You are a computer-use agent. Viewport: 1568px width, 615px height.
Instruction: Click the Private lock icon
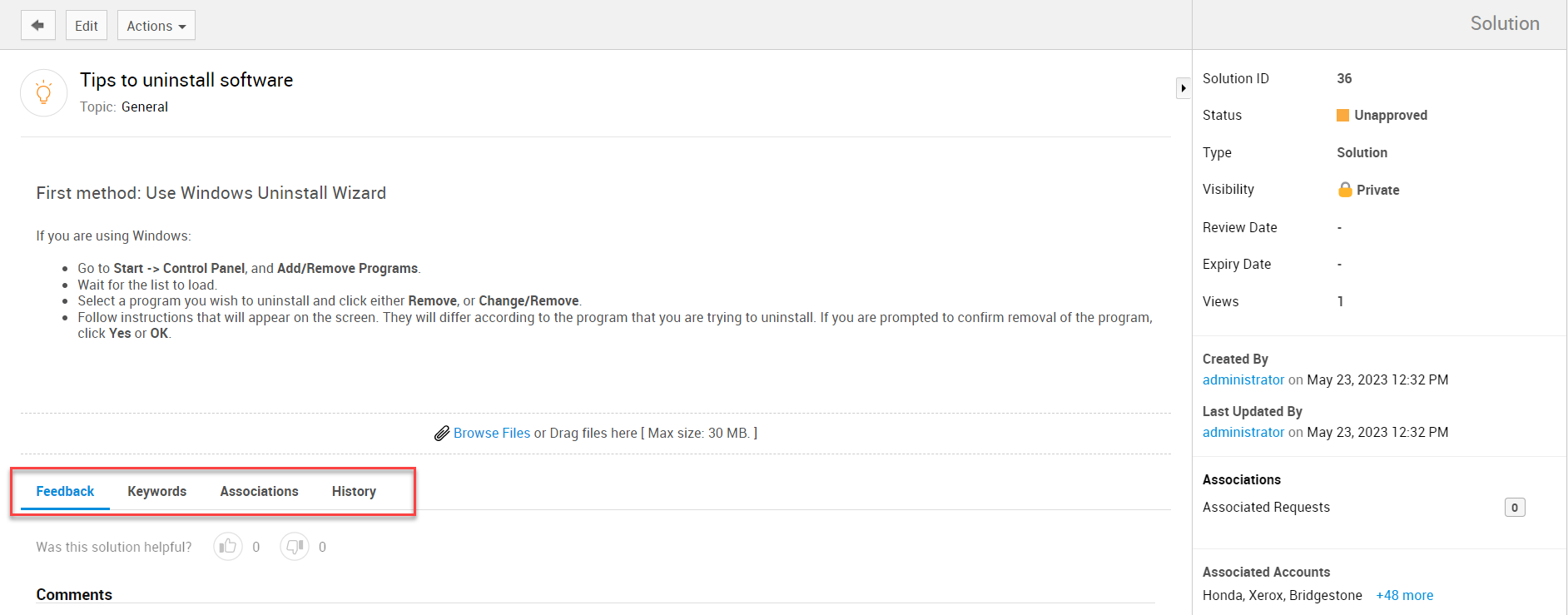1344,190
